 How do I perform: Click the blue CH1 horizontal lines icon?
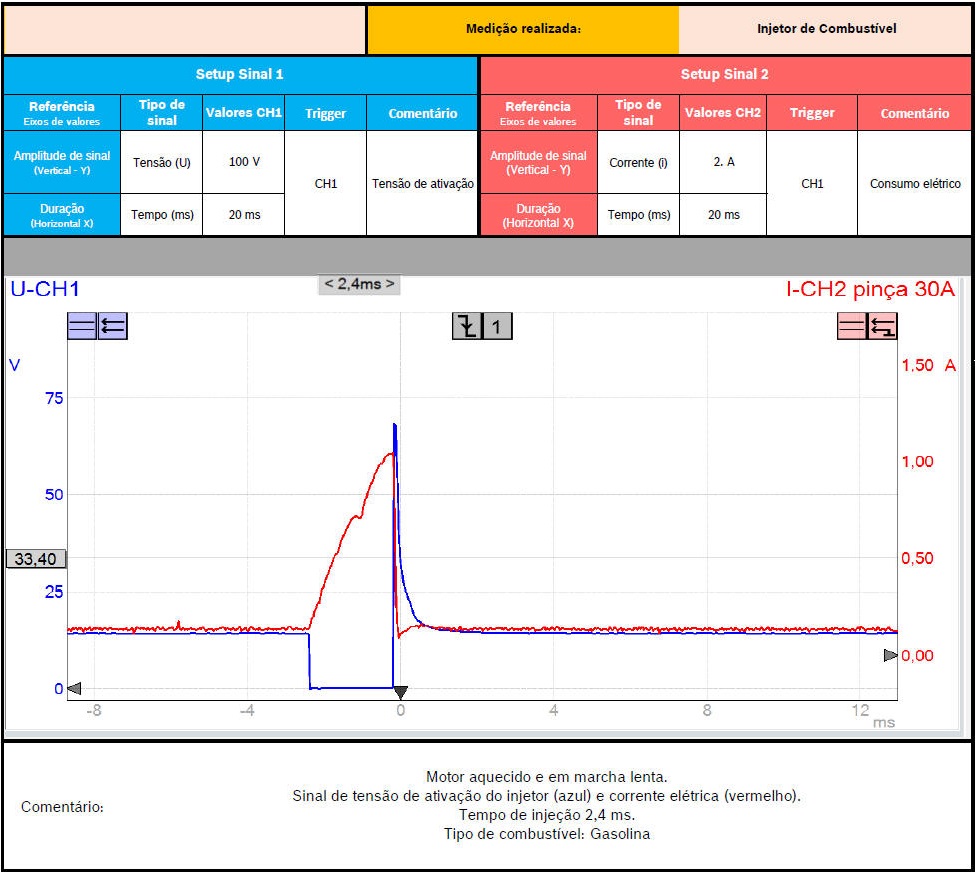pos(82,326)
